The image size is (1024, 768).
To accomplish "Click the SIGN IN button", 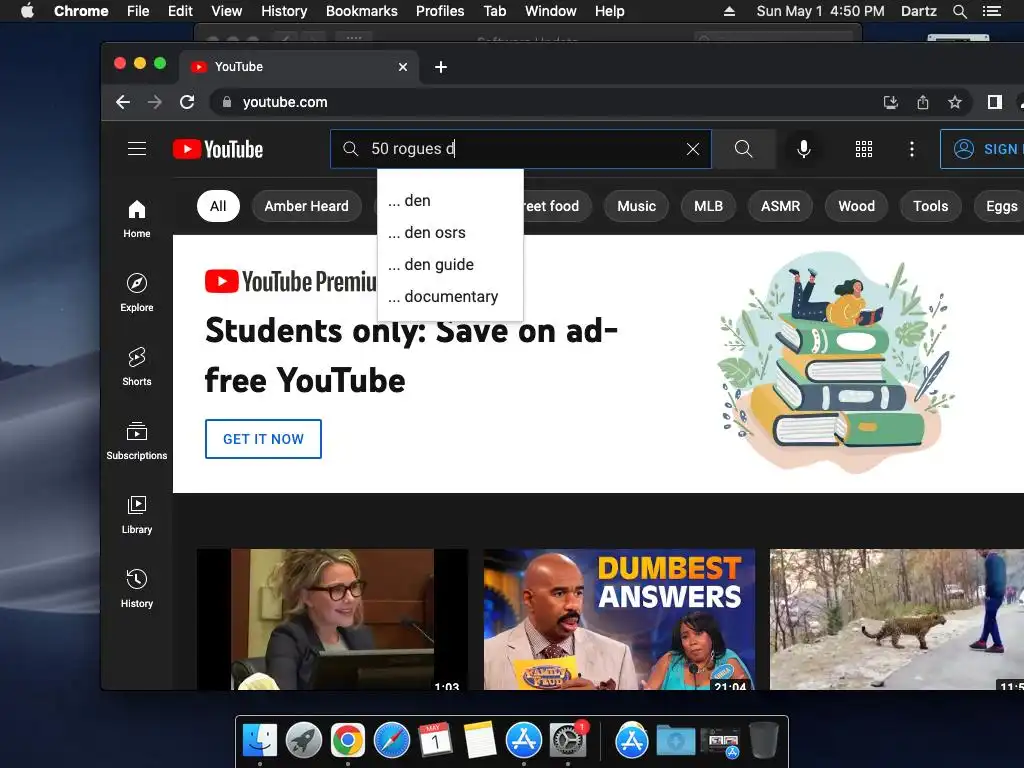I will click(x=983, y=149).
